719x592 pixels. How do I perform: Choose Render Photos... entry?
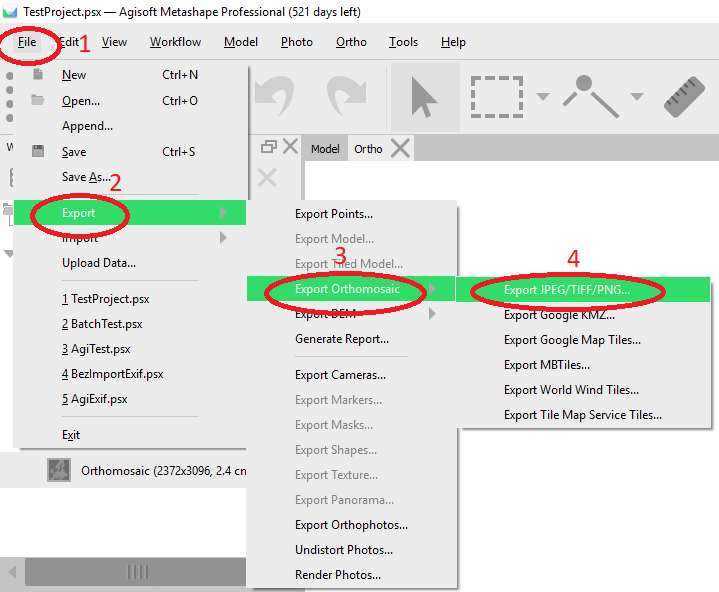coord(352,575)
